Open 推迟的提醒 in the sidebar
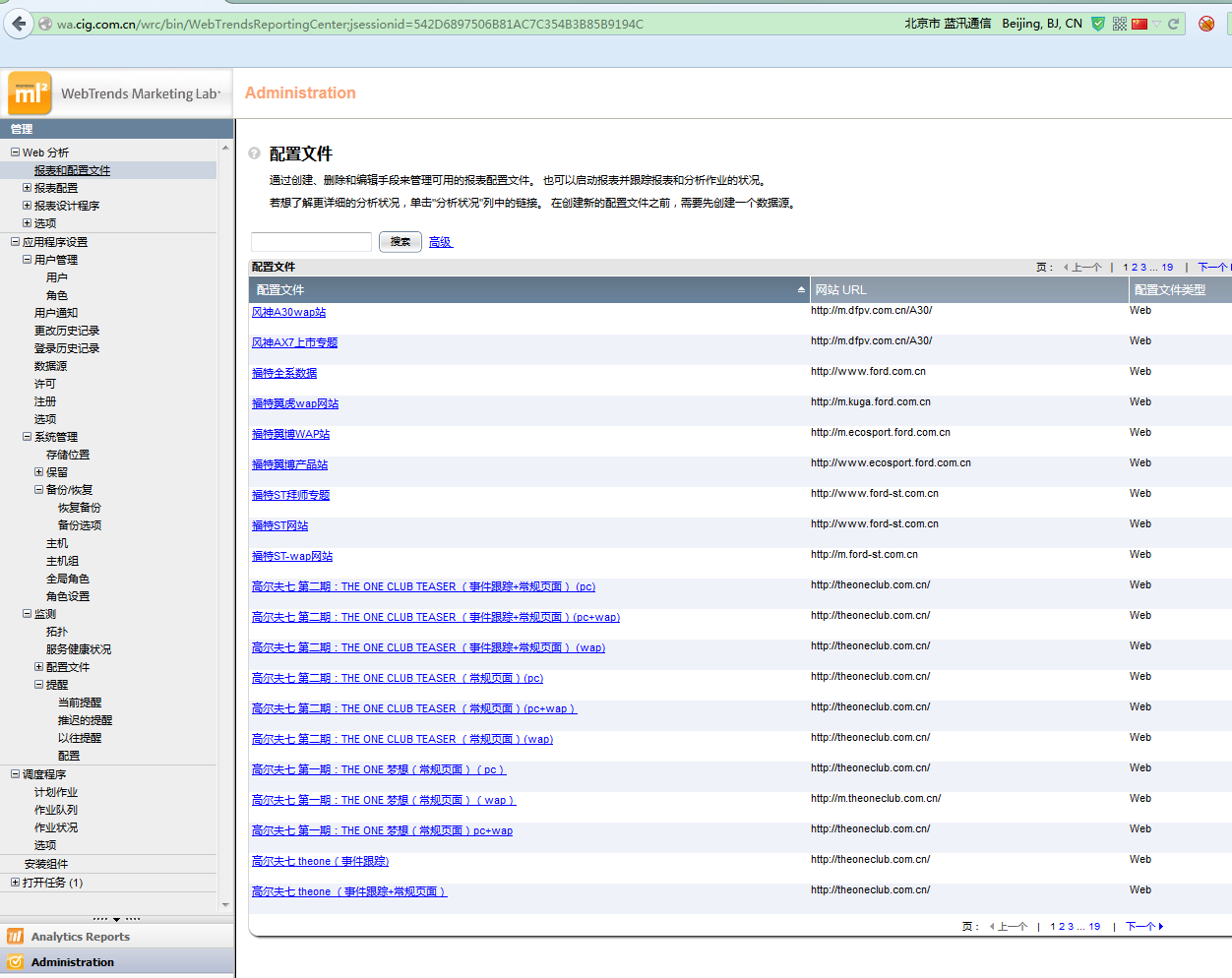1232x978 pixels. (85, 720)
